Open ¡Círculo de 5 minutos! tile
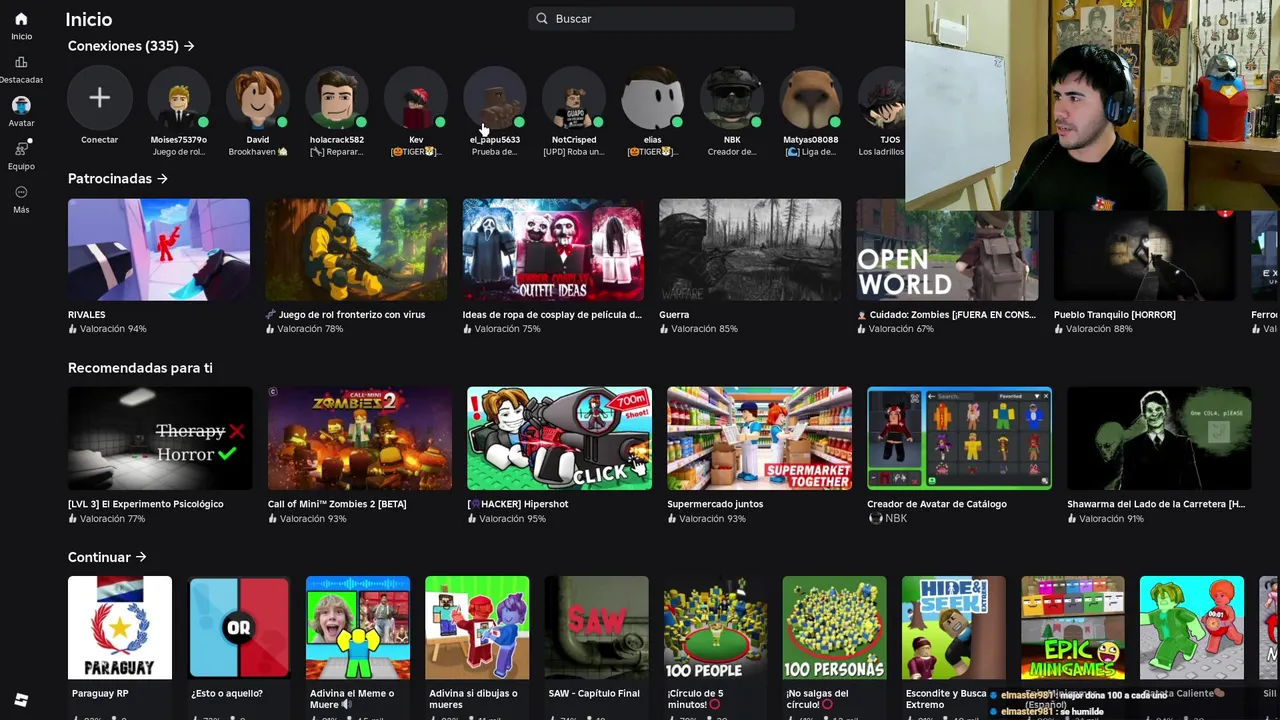This screenshot has width=1280, height=720. pyautogui.click(x=715, y=628)
